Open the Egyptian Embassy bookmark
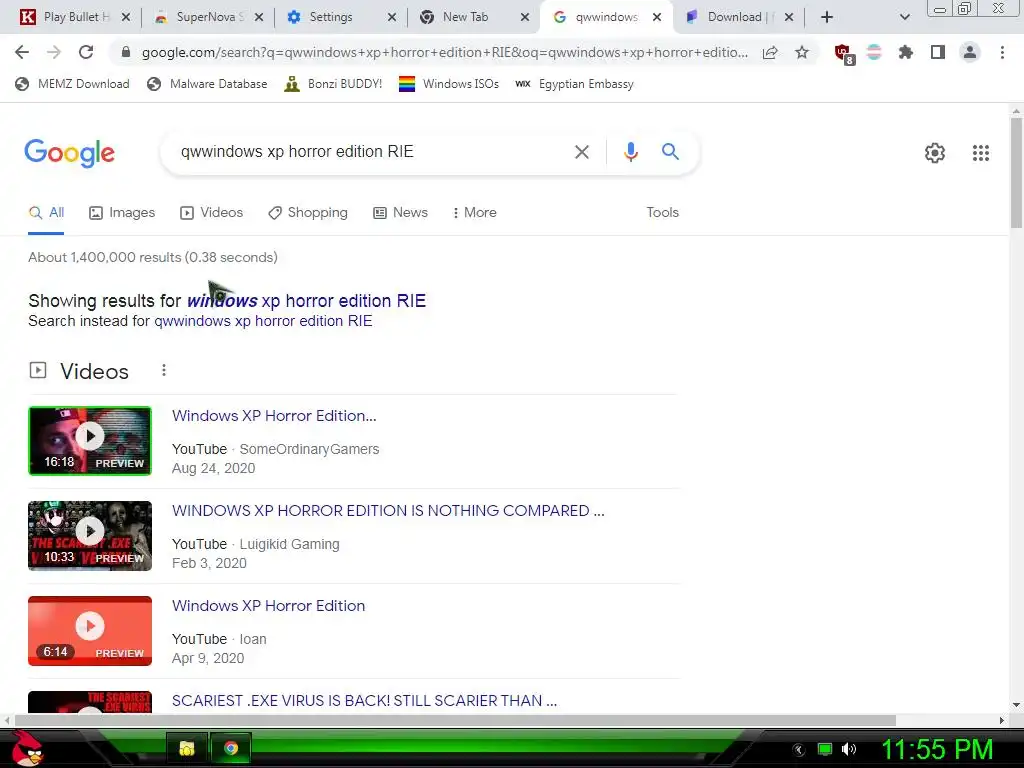Viewport: 1024px width, 768px height. 575,84
